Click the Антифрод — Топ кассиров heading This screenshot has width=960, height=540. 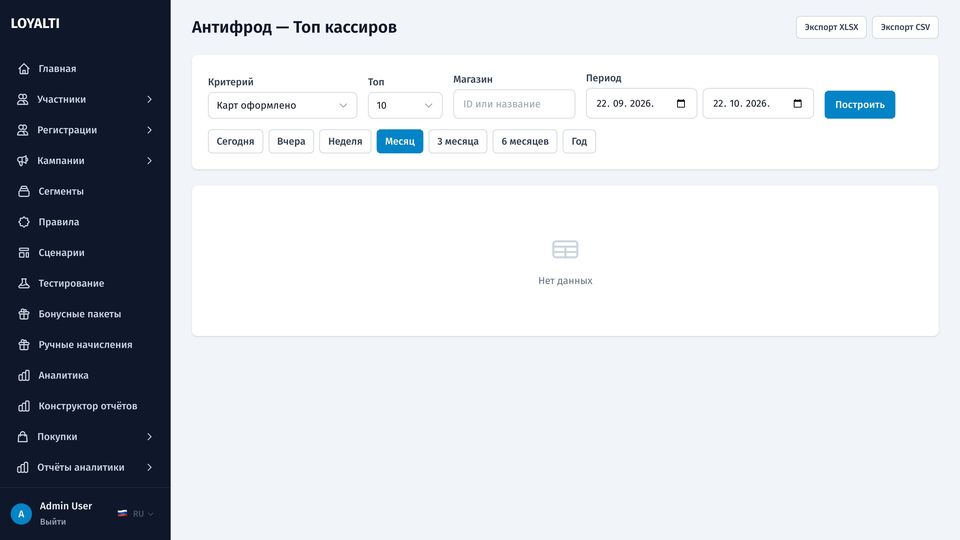pyautogui.click(x=294, y=27)
